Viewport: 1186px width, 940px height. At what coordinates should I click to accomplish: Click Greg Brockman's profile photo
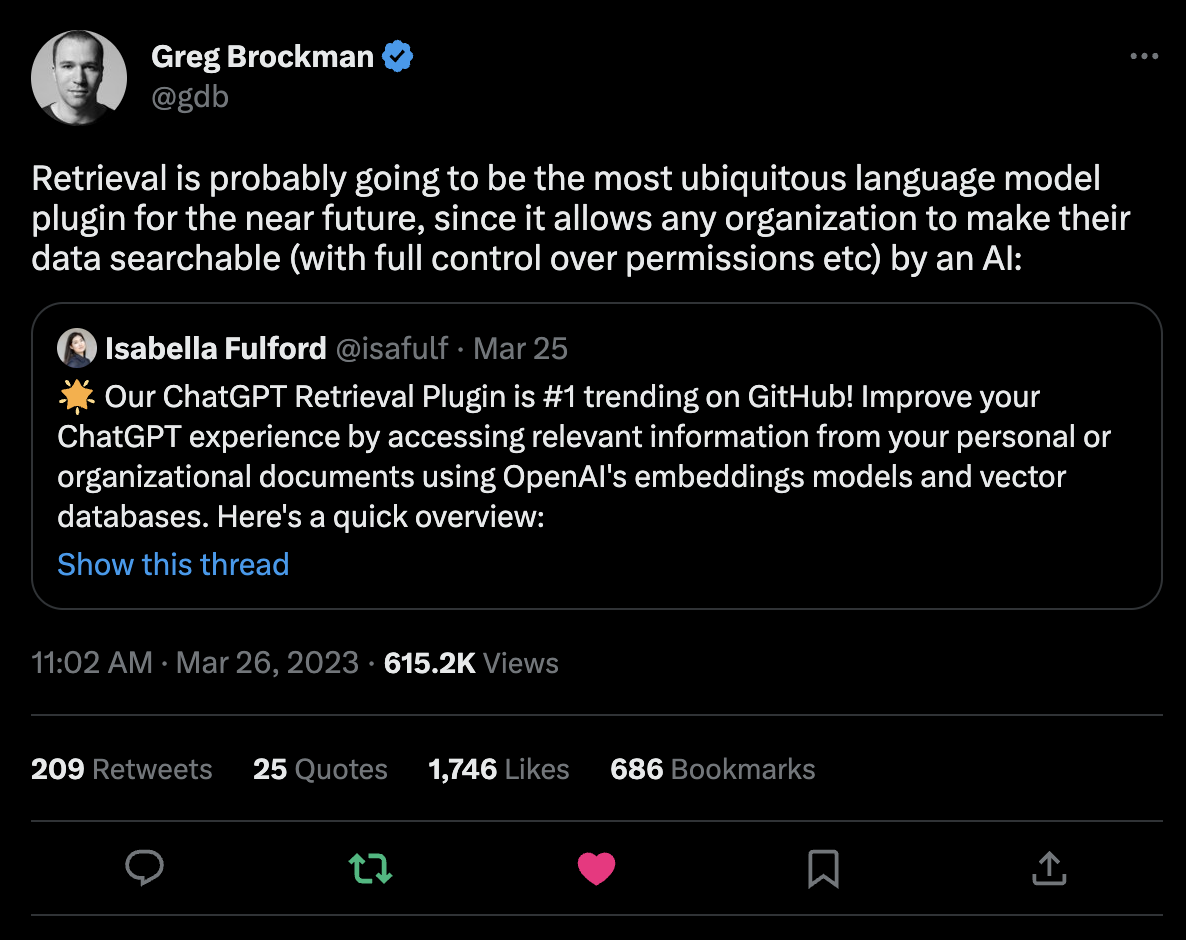79,78
